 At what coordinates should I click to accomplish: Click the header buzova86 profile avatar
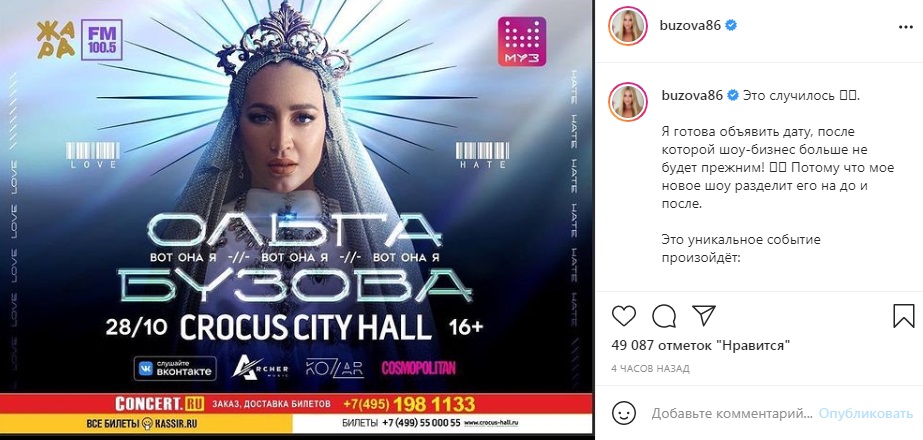(628, 27)
